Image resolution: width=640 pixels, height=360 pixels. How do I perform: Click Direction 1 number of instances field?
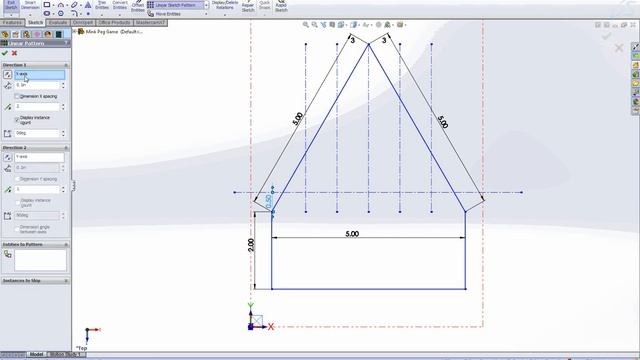[x=37, y=107]
